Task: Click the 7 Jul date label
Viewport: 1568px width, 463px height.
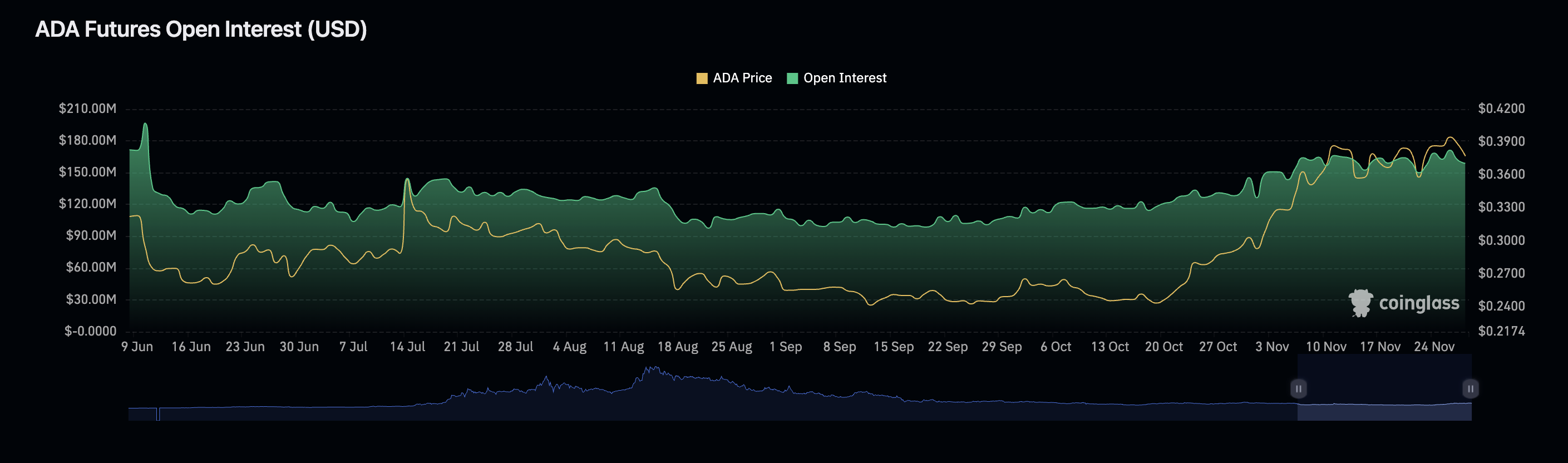Action: coord(354,347)
